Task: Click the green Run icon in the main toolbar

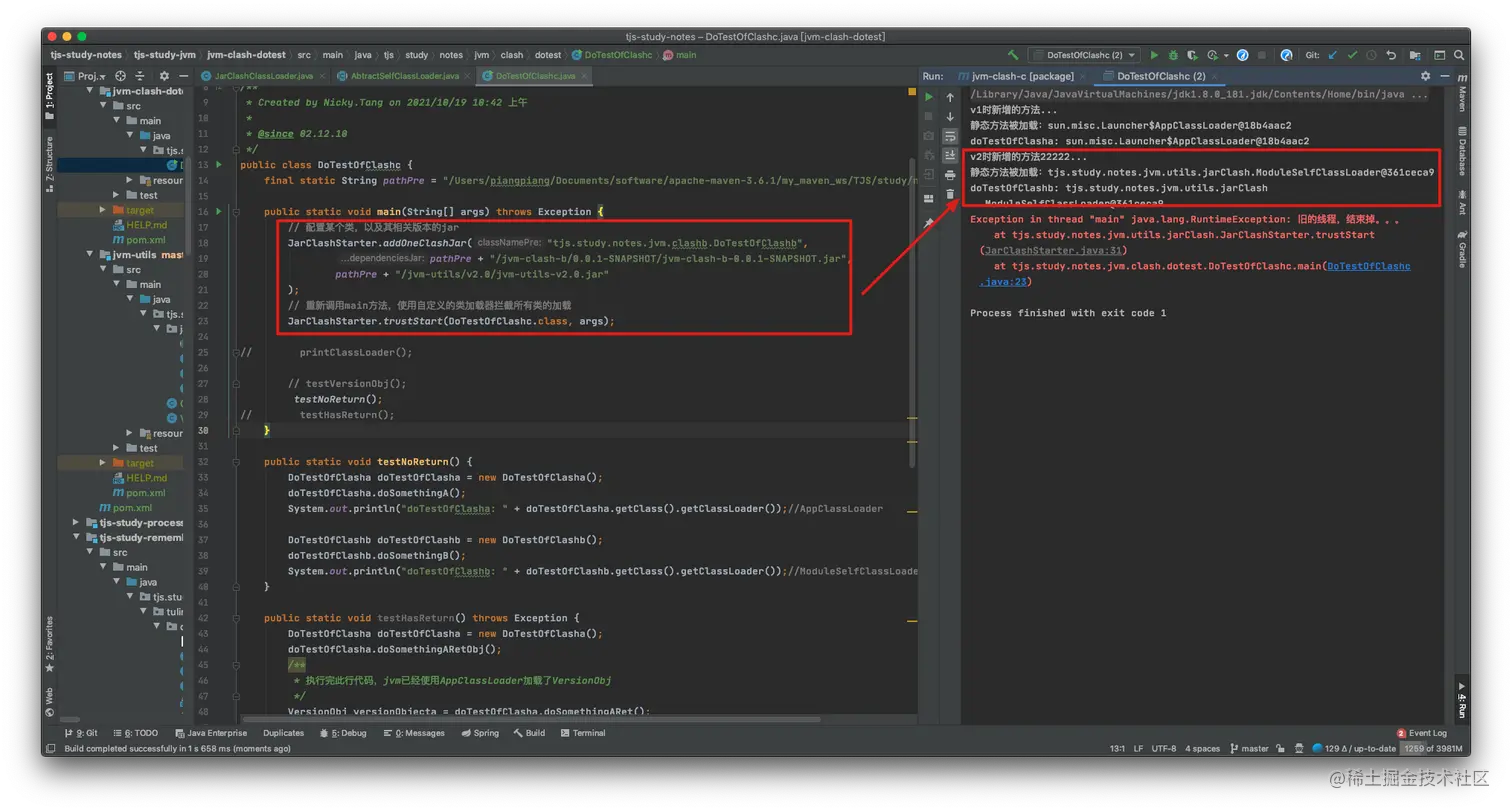Action: [1154, 55]
